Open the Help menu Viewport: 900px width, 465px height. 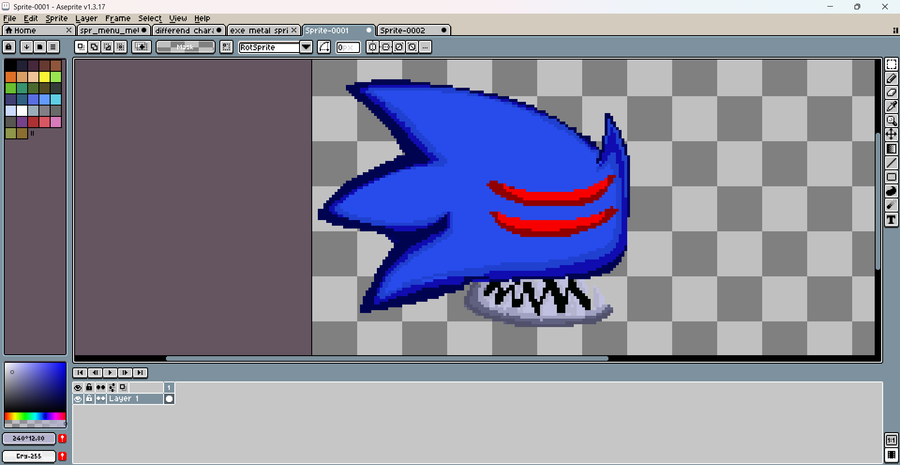tap(202, 18)
